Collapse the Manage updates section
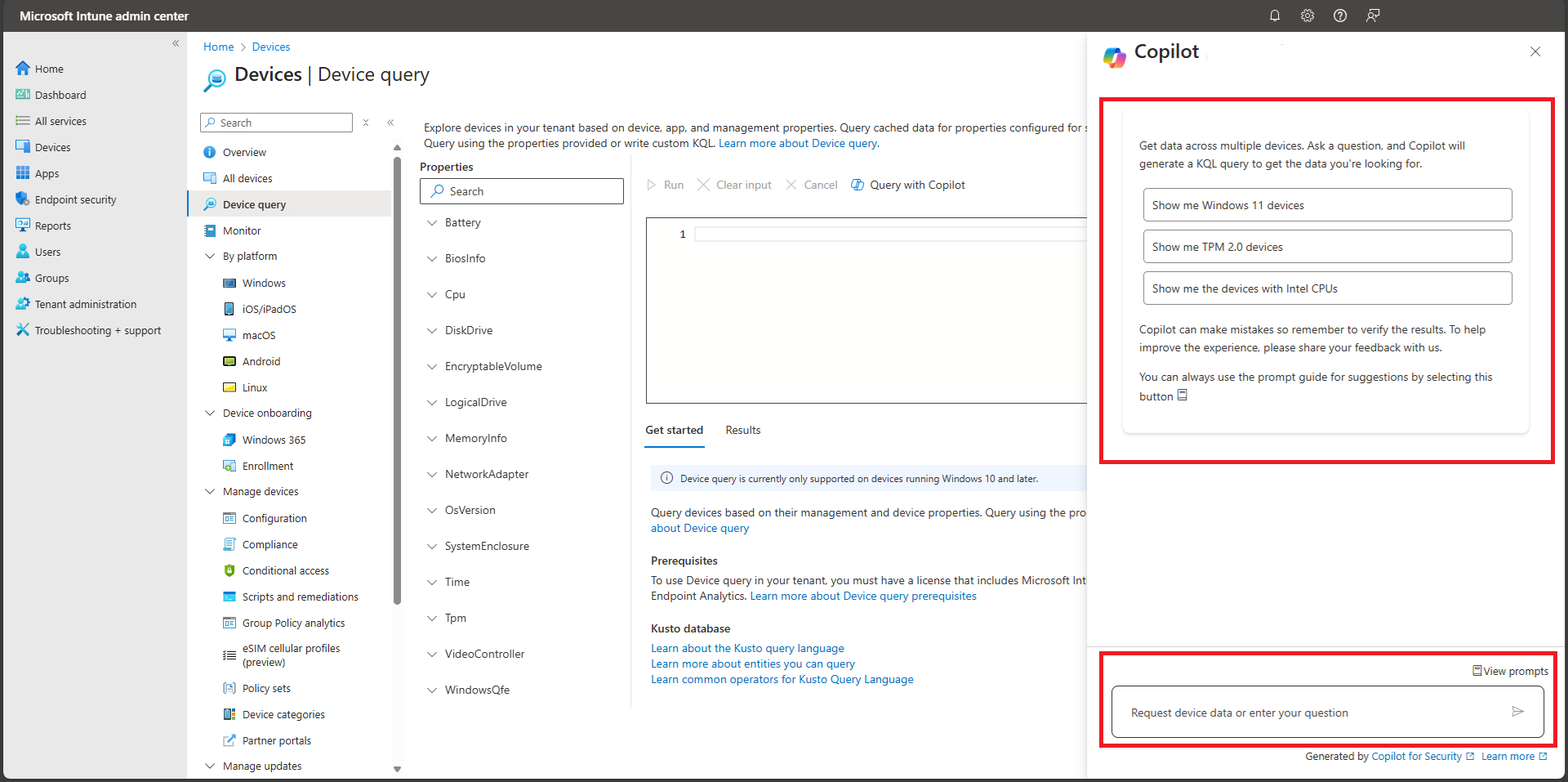 [x=210, y=766]
